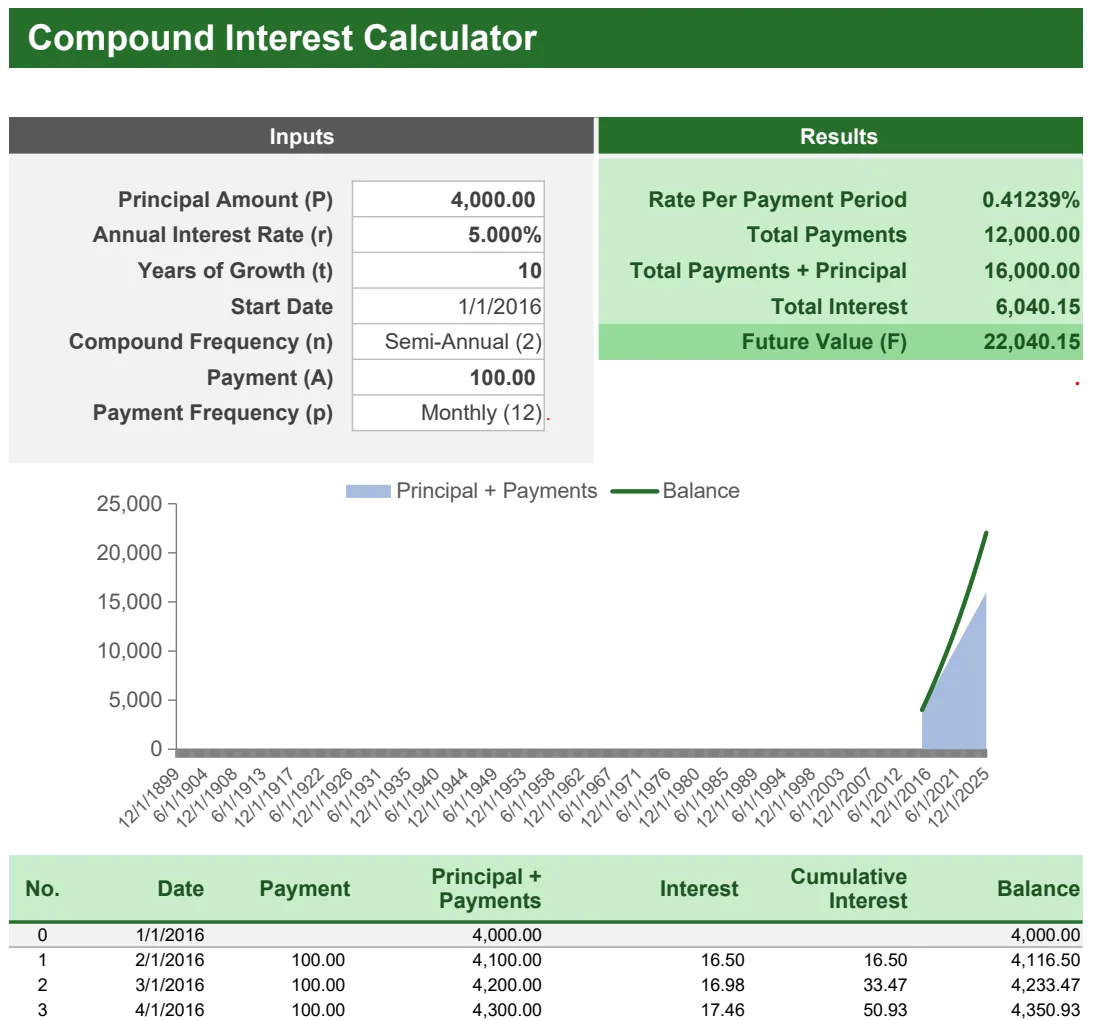Image resolution: width=1094 pixels, height=1020 pixels.
Task: Click the 12/1/2025 x-axis label on chart
Action: pyautogui.click(x=958, y=797)
